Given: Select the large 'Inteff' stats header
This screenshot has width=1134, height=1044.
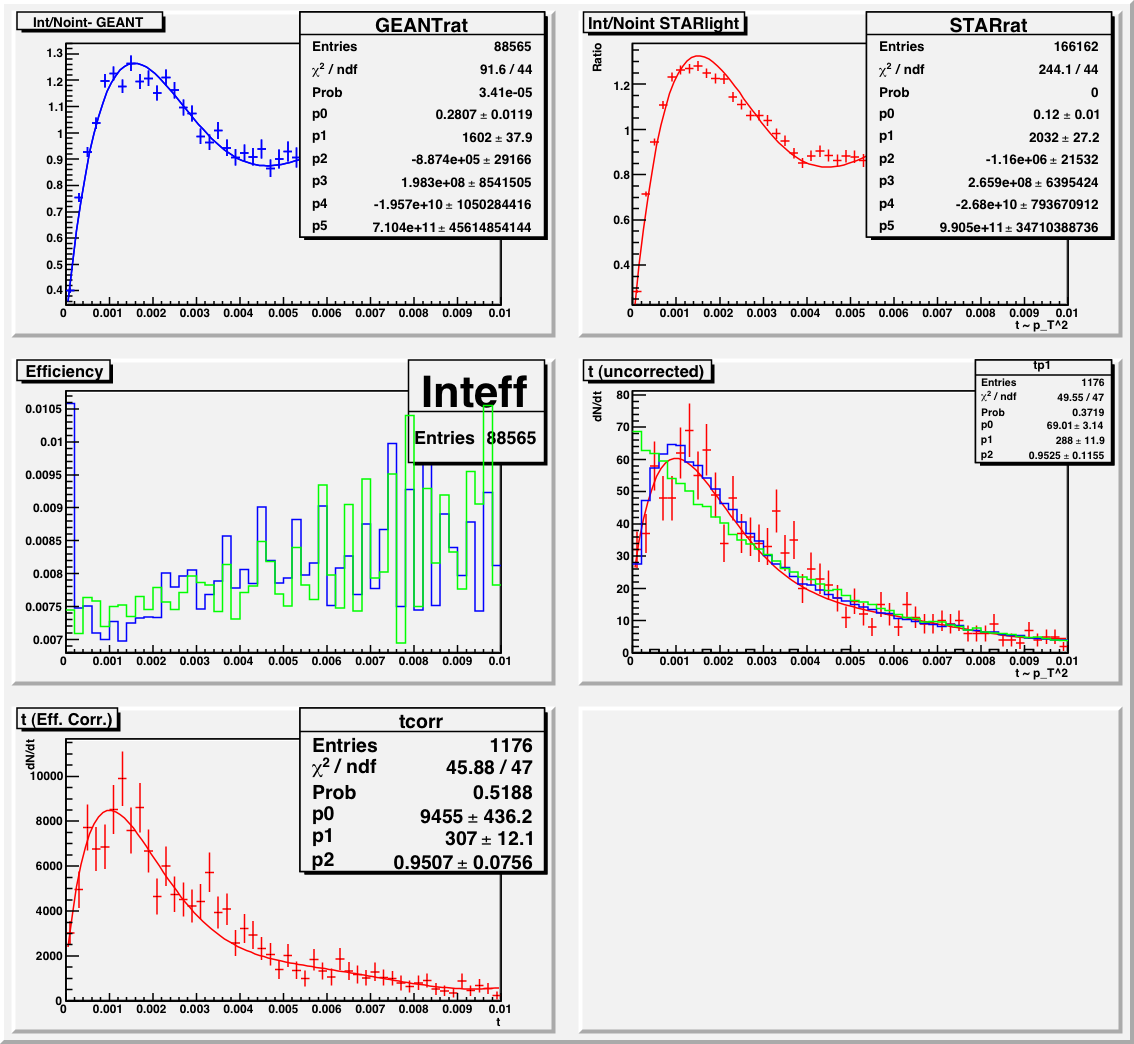Looking at the screenshot, I should (x=475, y=390).
